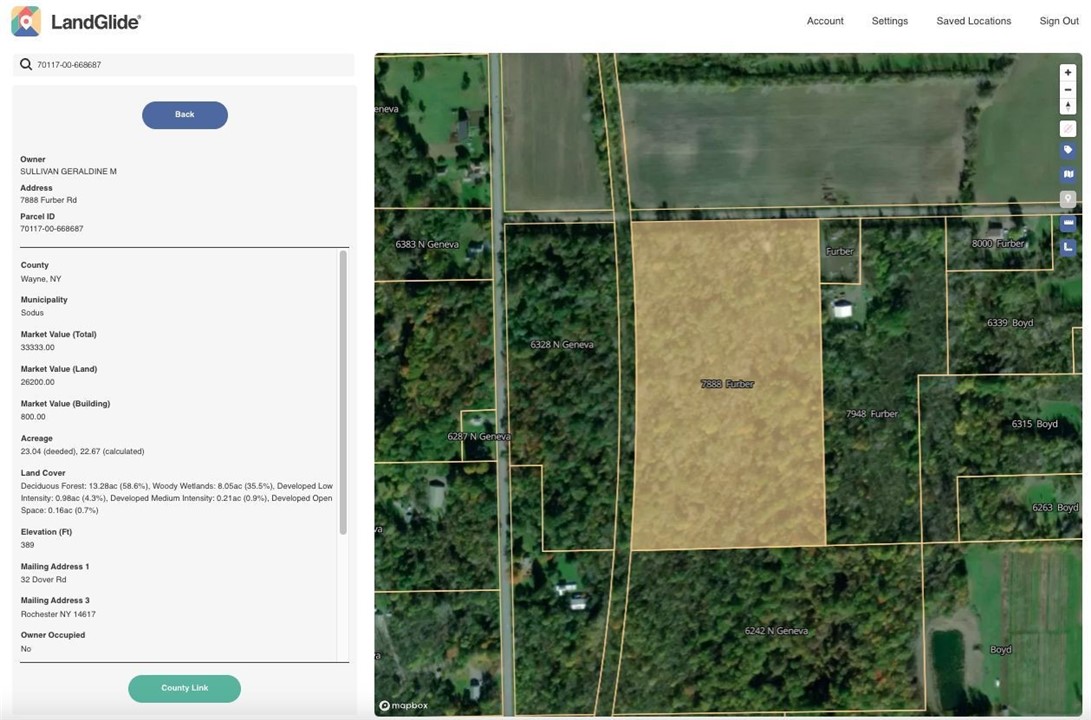Toggle the parcel lines overlay button
This screenshot has width=1091, height=720.
tap(1067, 129)
